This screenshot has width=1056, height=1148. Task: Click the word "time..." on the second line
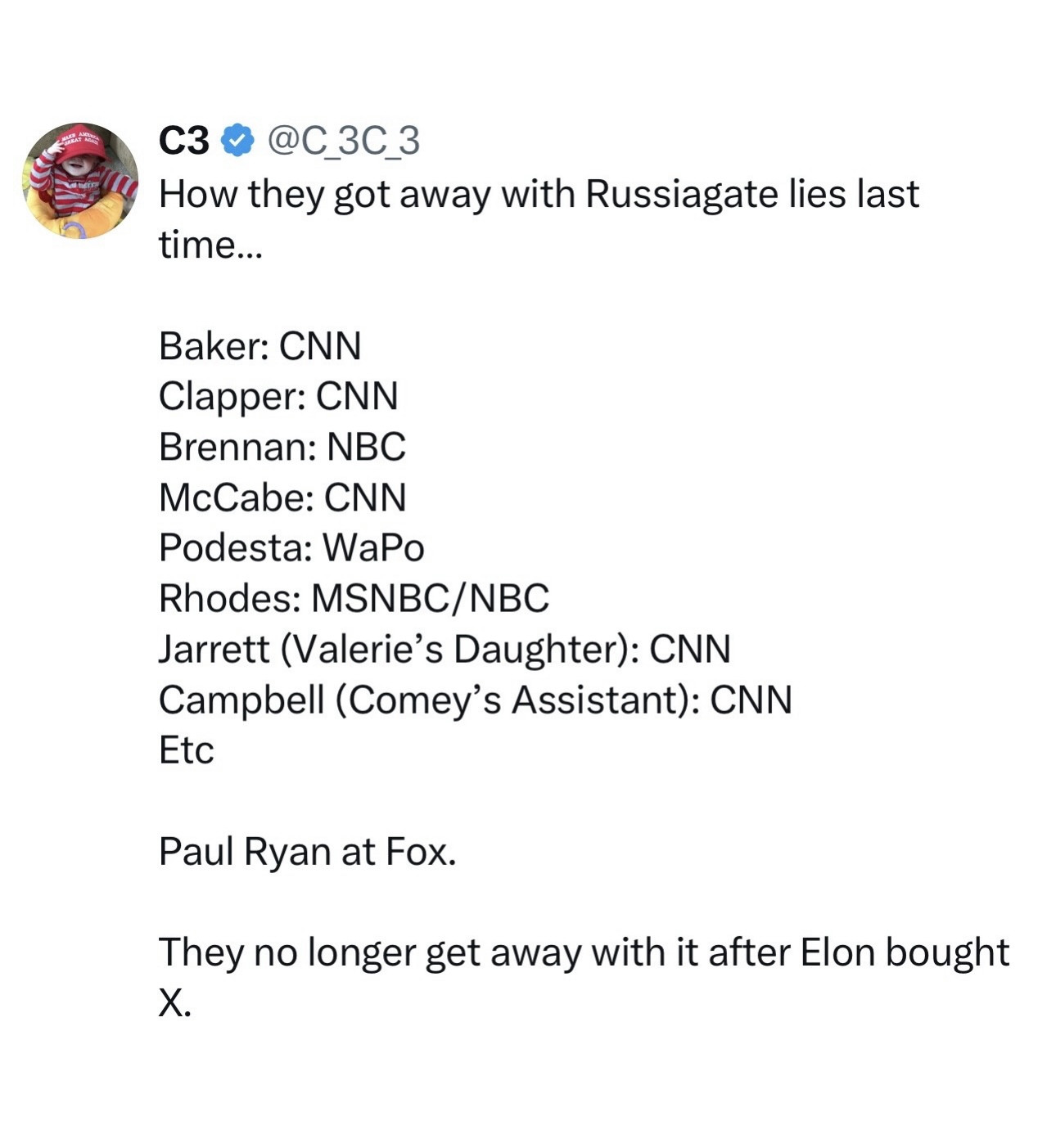[210, 245]
